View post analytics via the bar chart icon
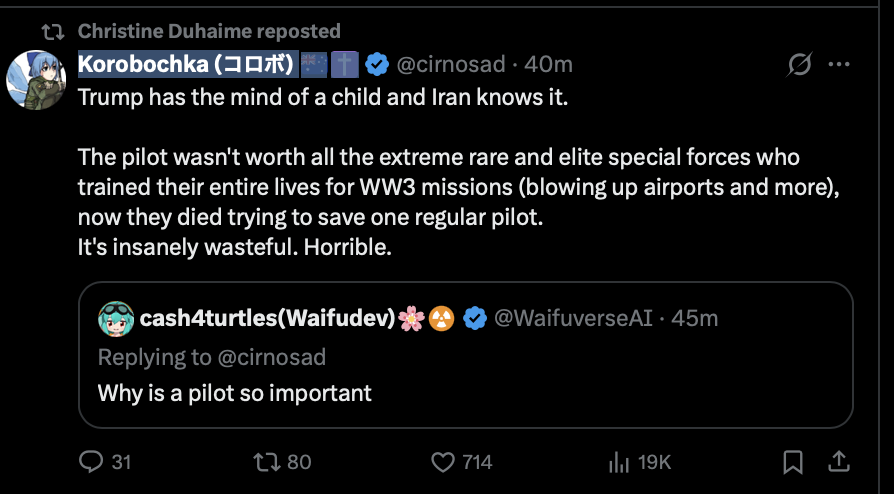 [x=618, y=462]
